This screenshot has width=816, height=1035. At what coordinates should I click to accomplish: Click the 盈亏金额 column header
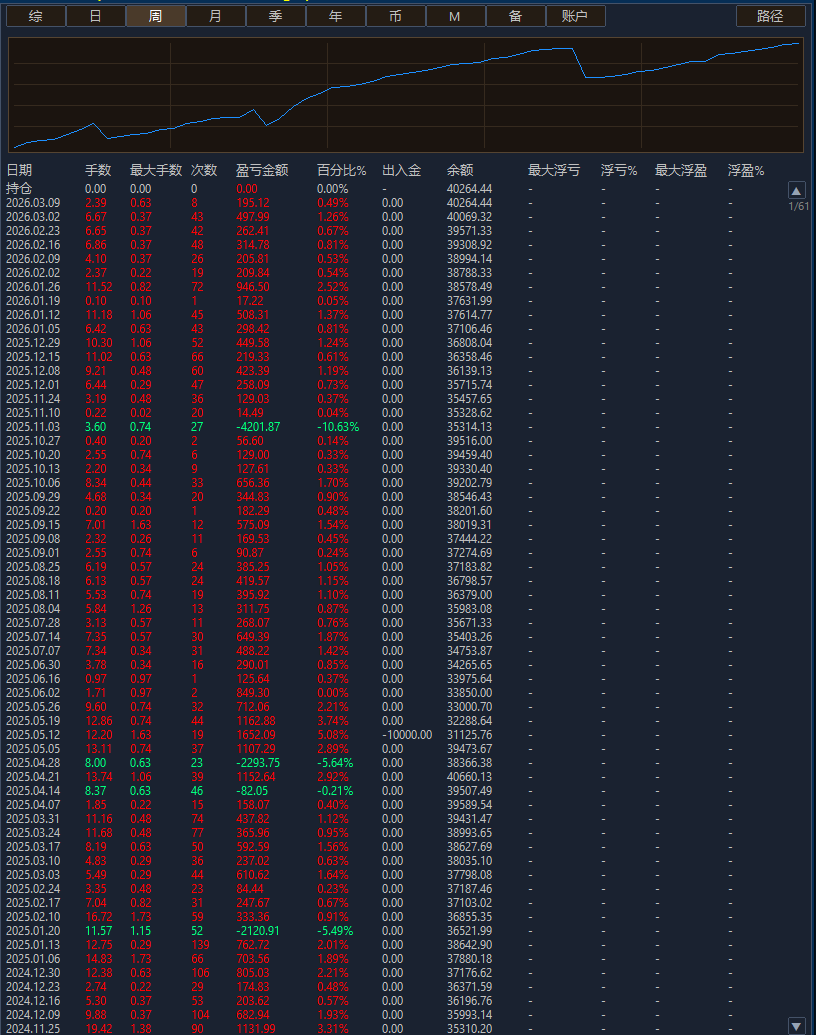tap(262, 171)
